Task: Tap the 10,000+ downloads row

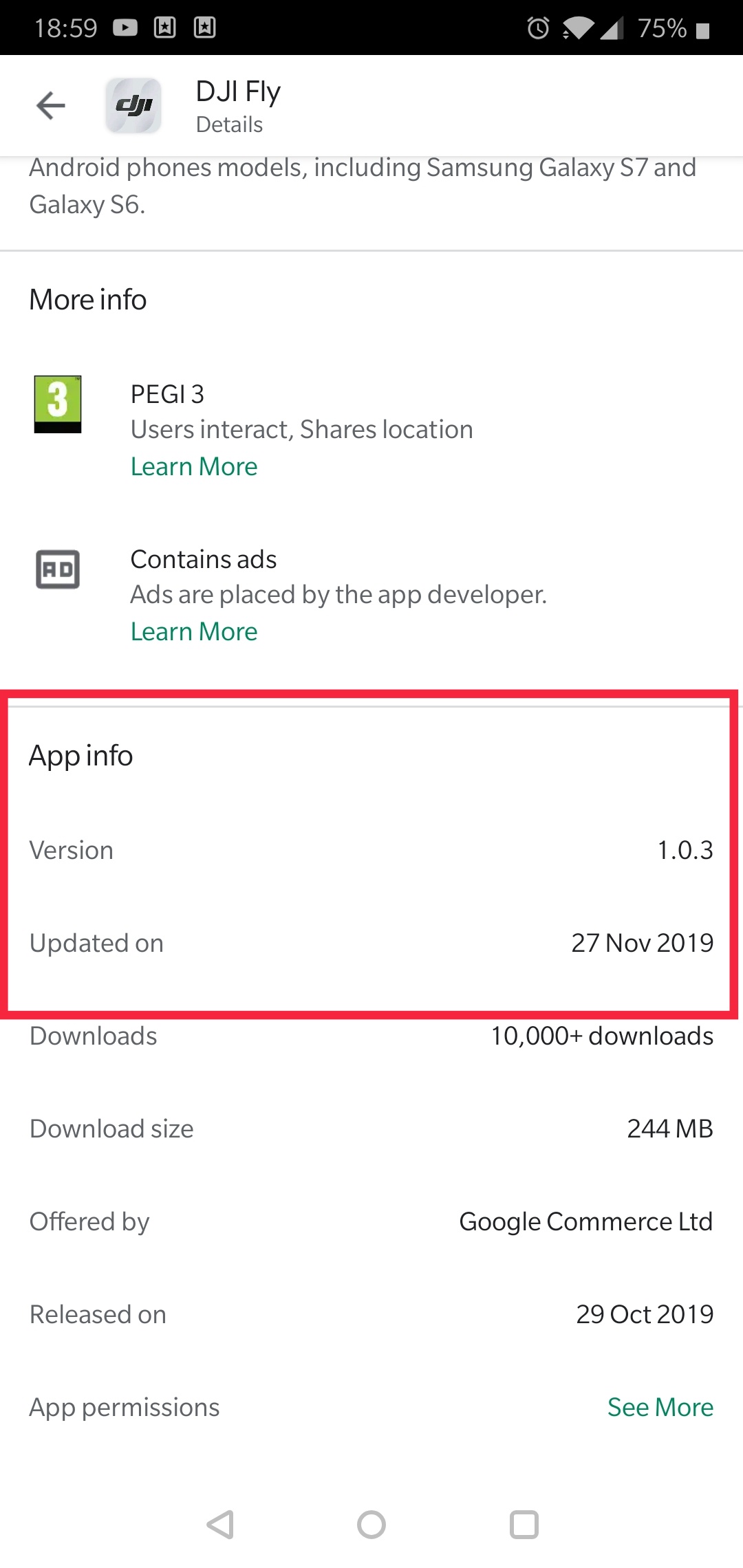Action: click(371, 1036)
